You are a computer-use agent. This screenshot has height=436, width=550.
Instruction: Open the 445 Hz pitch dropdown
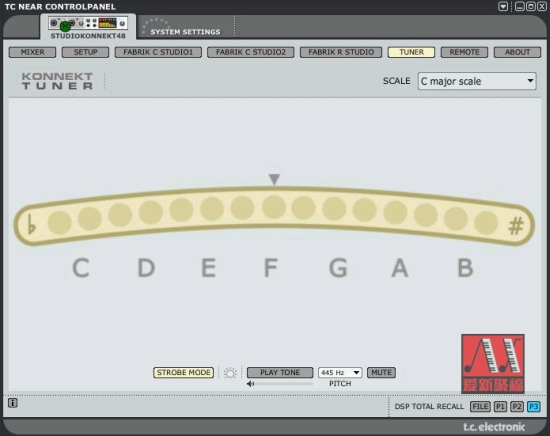click(x=340, y=373)
